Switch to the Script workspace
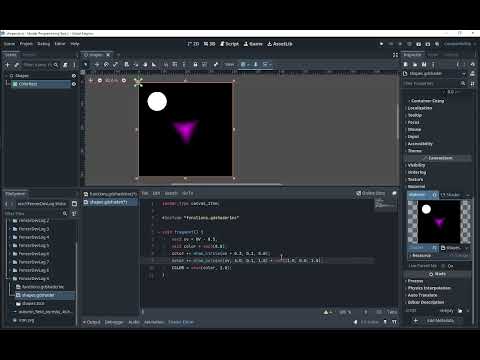The width and height of the screenshot is (480, 360). [x=229, y=44]
